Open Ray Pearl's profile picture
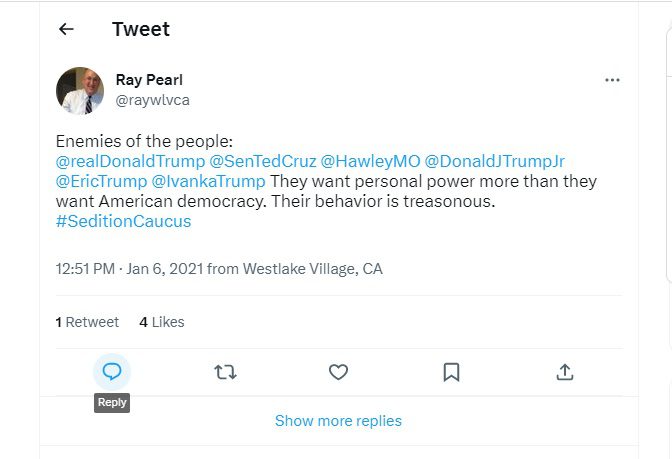Screen dimensions: 672x459 coord(80,90)
